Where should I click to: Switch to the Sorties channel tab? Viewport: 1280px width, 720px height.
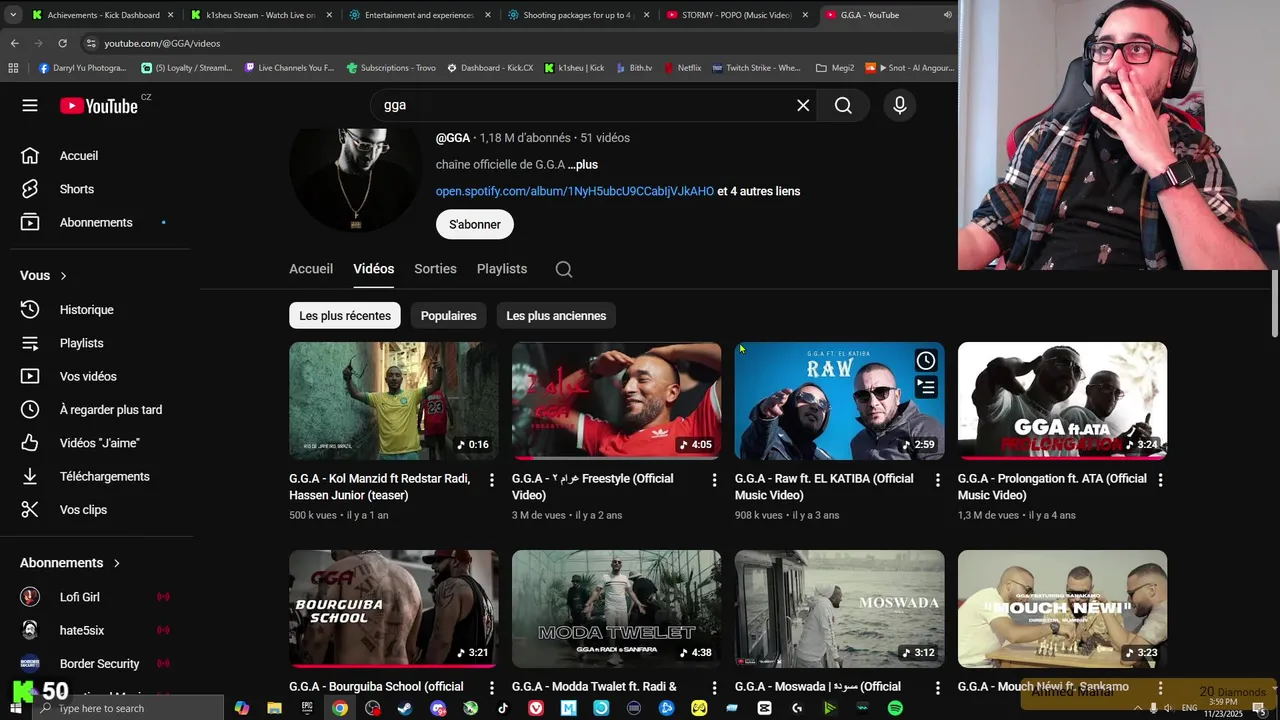[435, 269]
